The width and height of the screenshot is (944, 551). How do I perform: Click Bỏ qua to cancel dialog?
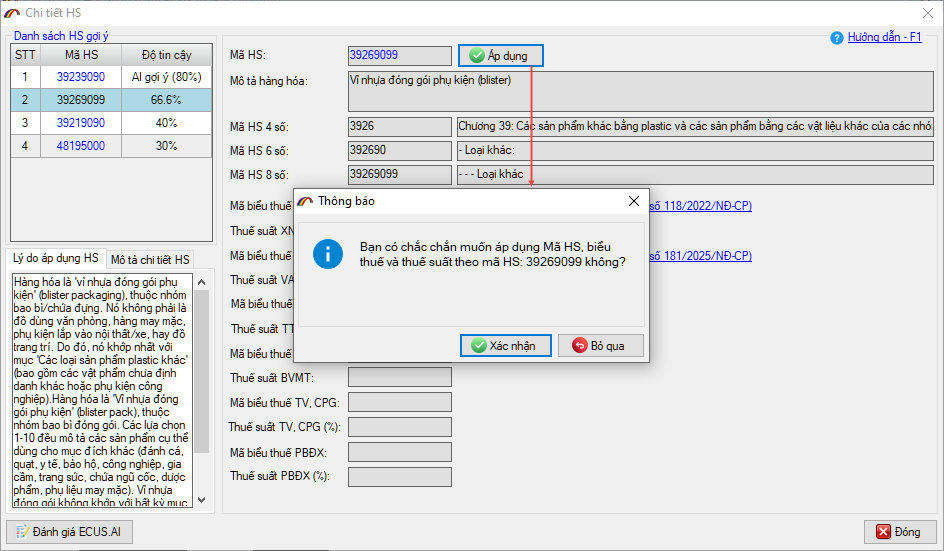(x=600, y=345)
